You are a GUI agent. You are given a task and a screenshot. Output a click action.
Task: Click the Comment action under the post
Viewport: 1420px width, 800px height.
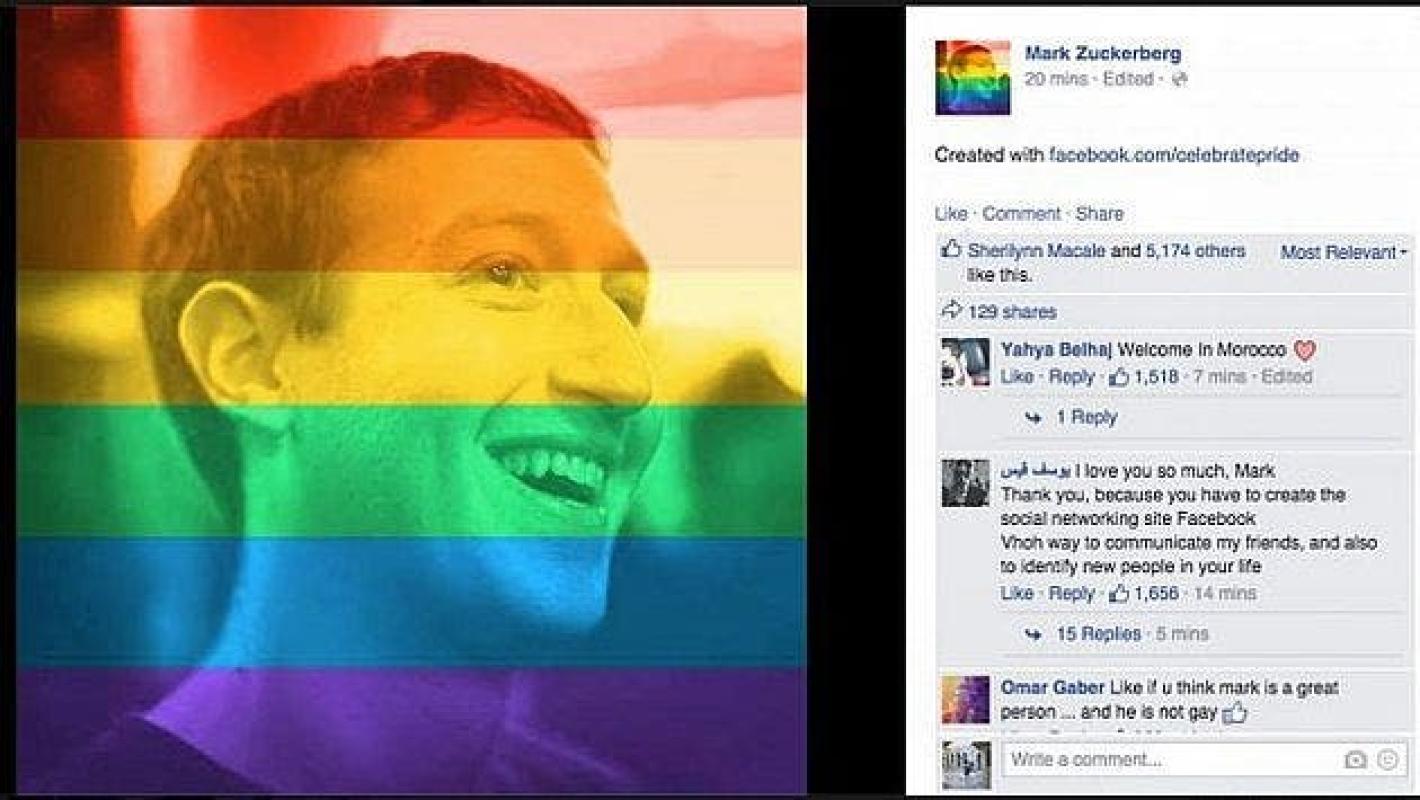pos(1021,214)
